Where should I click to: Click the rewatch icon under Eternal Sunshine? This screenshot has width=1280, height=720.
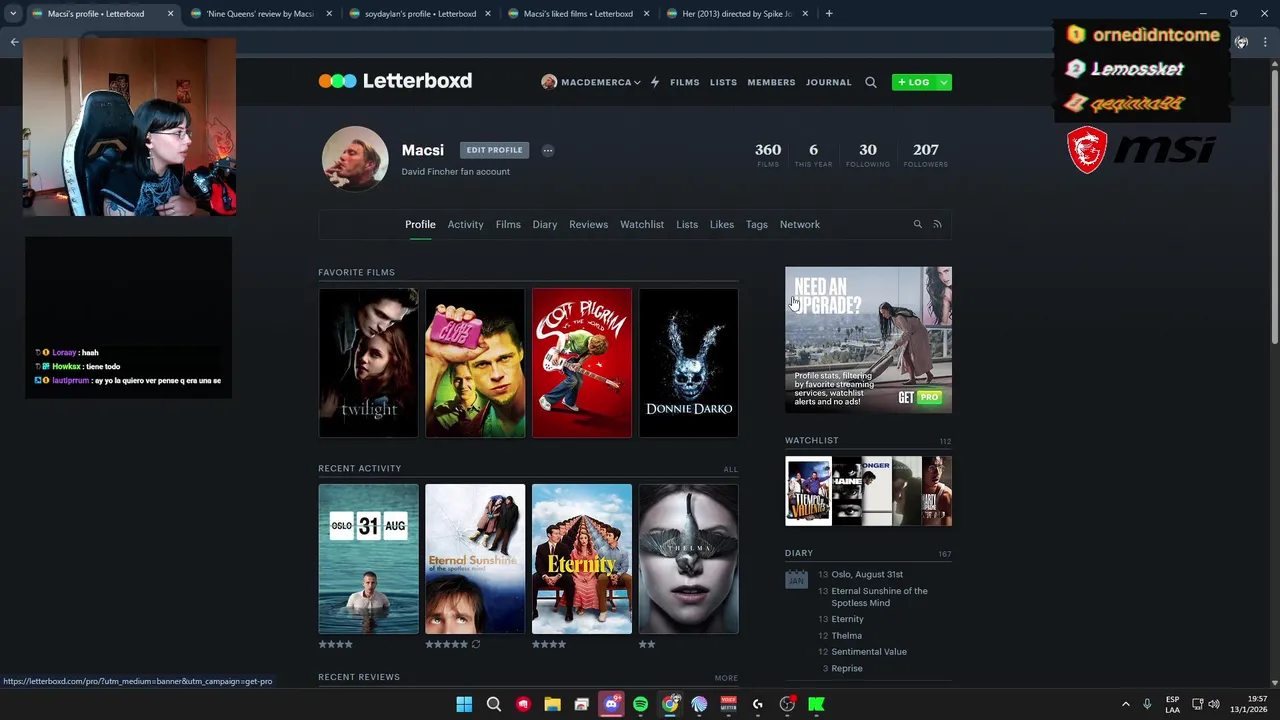(476, 644)
